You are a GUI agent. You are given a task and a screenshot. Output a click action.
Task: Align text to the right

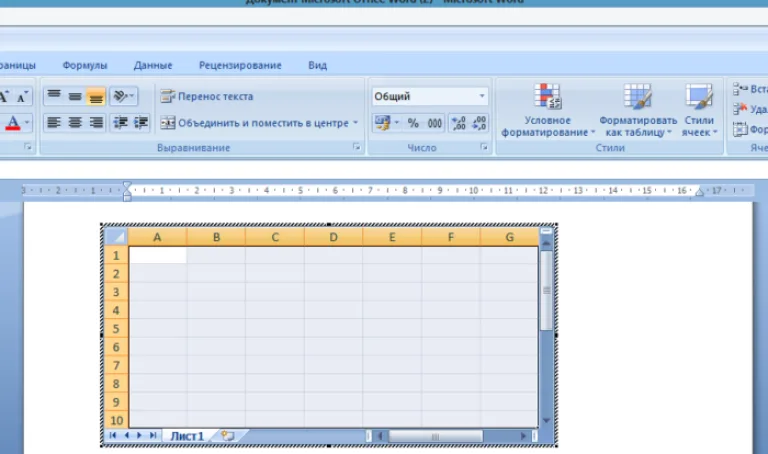(x=96, y=122)
